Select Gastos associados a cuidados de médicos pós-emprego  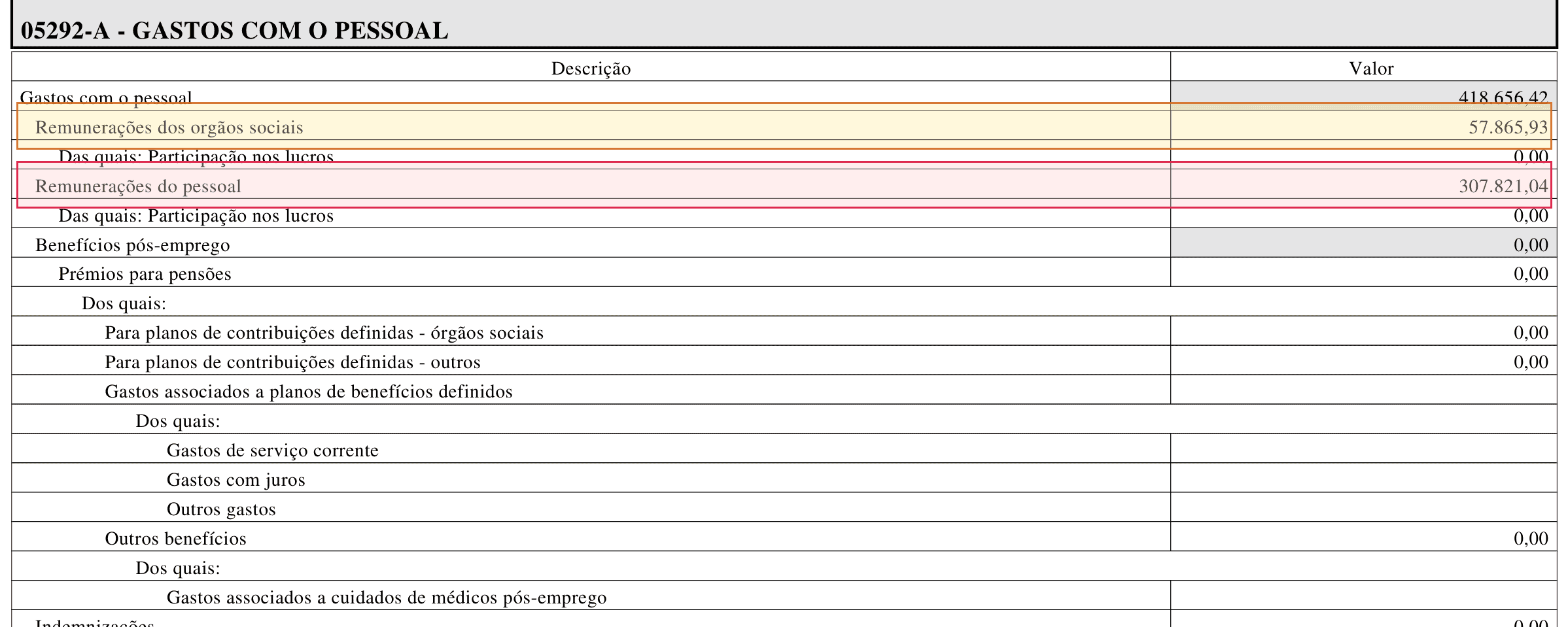coord(387,598)
